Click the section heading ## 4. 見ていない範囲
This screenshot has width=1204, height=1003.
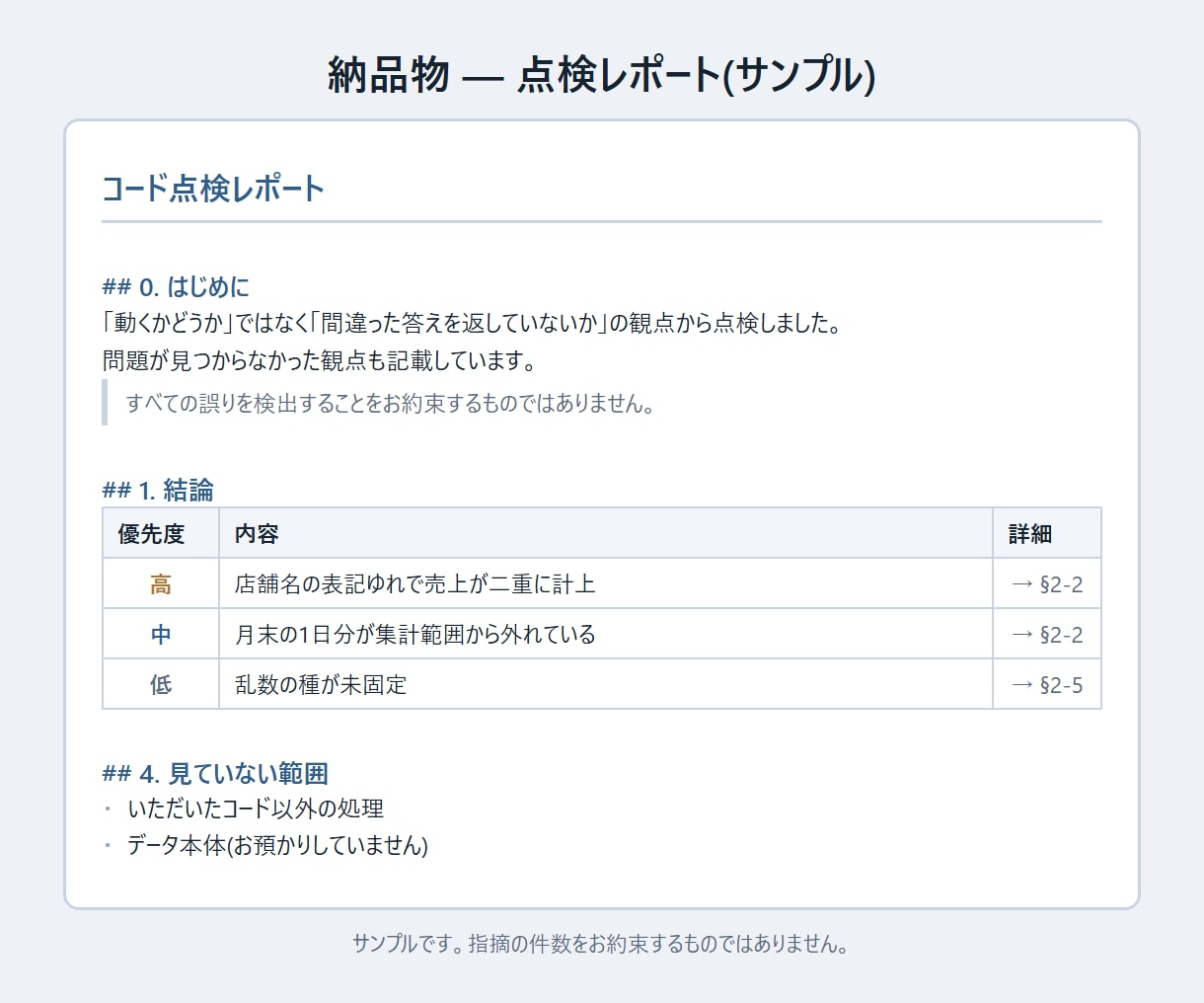pyautogui.click(x=215, y=773)
